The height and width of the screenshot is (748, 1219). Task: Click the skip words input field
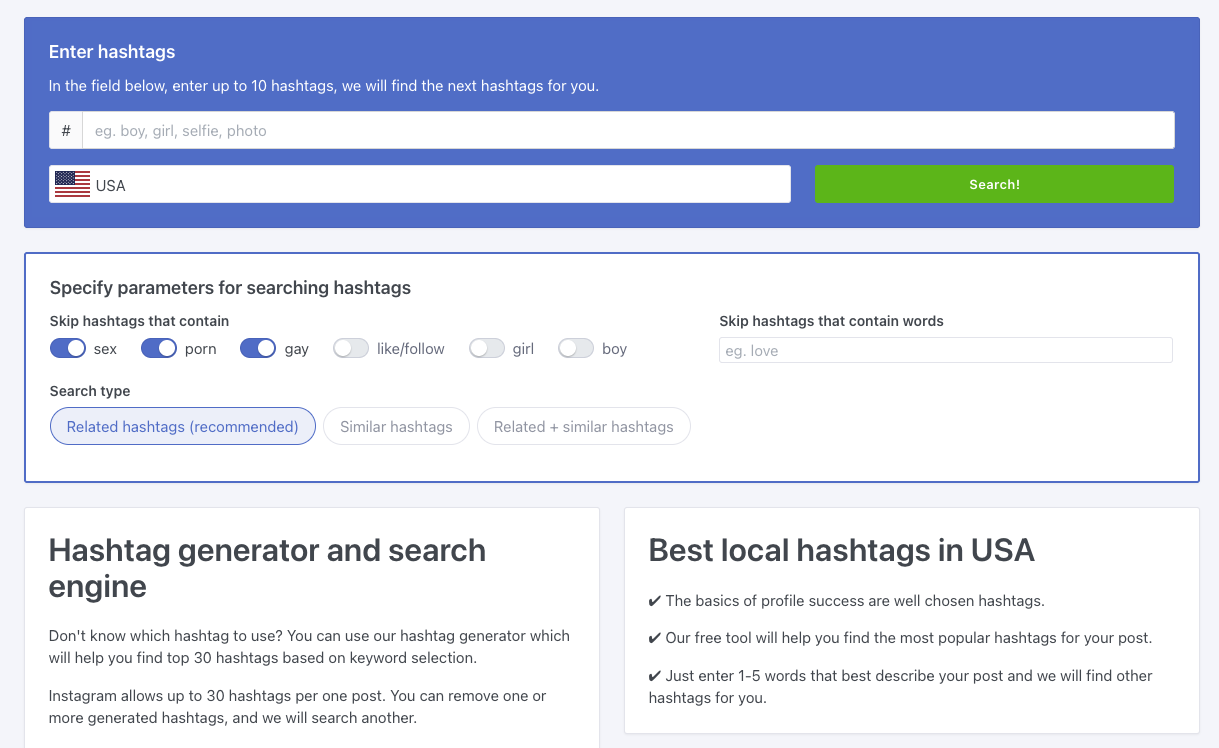[x=945, y=350]
